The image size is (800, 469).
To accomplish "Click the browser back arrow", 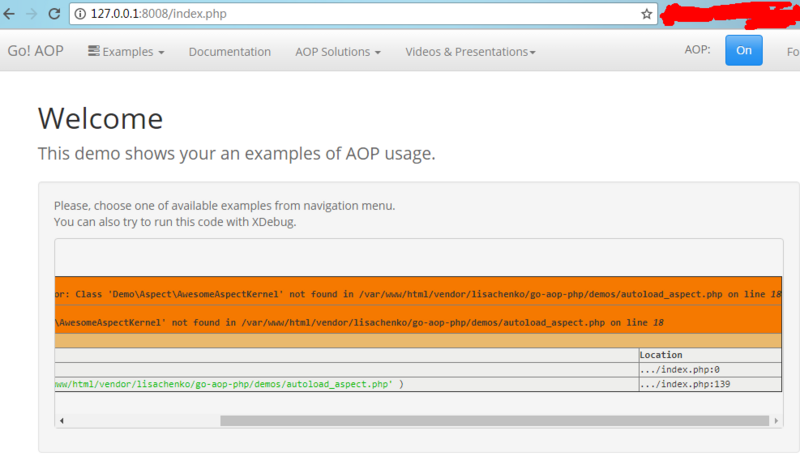I will coord(11,14).
